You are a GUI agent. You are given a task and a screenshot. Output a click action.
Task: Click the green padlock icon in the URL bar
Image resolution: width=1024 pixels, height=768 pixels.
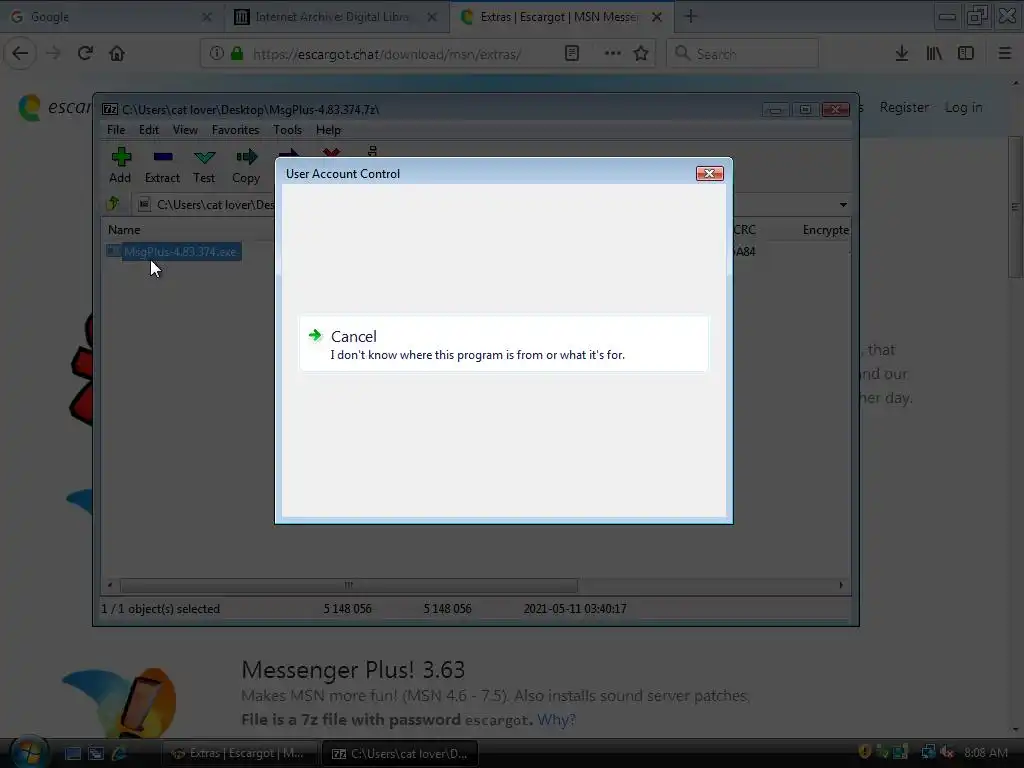point(237,54)
